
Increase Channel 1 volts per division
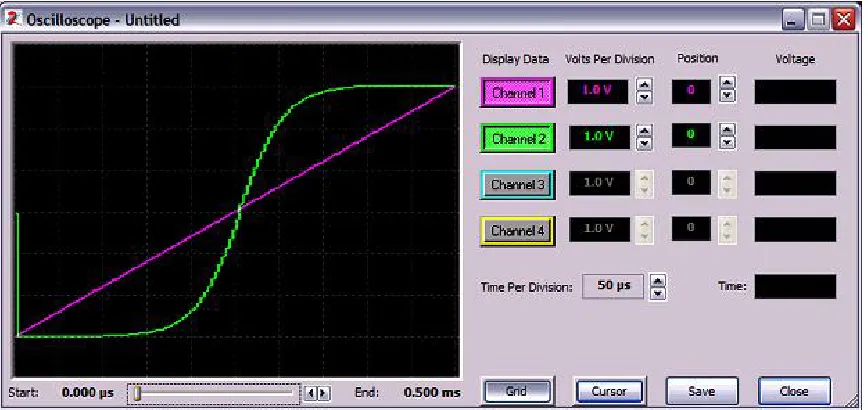pos(644,85)
